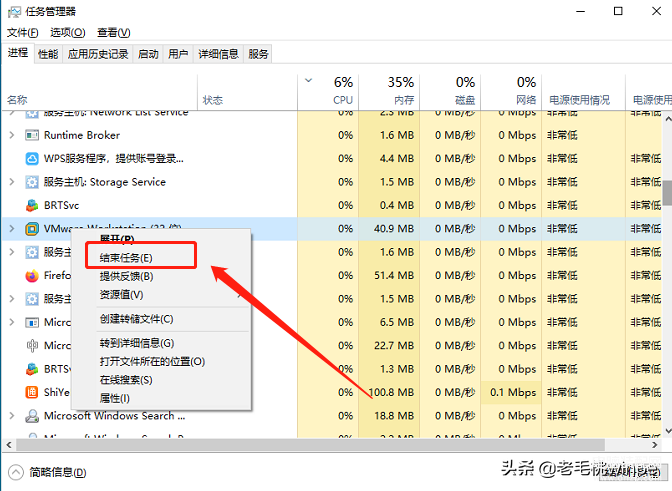Click the service host gear icon in the 1.5 MB row below Firefox
The height and width of the screenshot is (491, 672).
[32, 299]
